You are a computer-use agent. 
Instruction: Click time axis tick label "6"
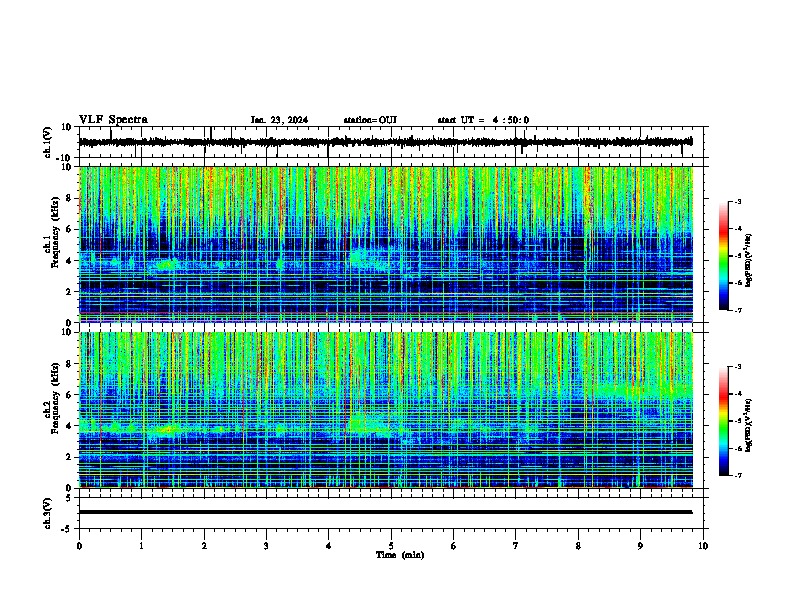(453, 546)
